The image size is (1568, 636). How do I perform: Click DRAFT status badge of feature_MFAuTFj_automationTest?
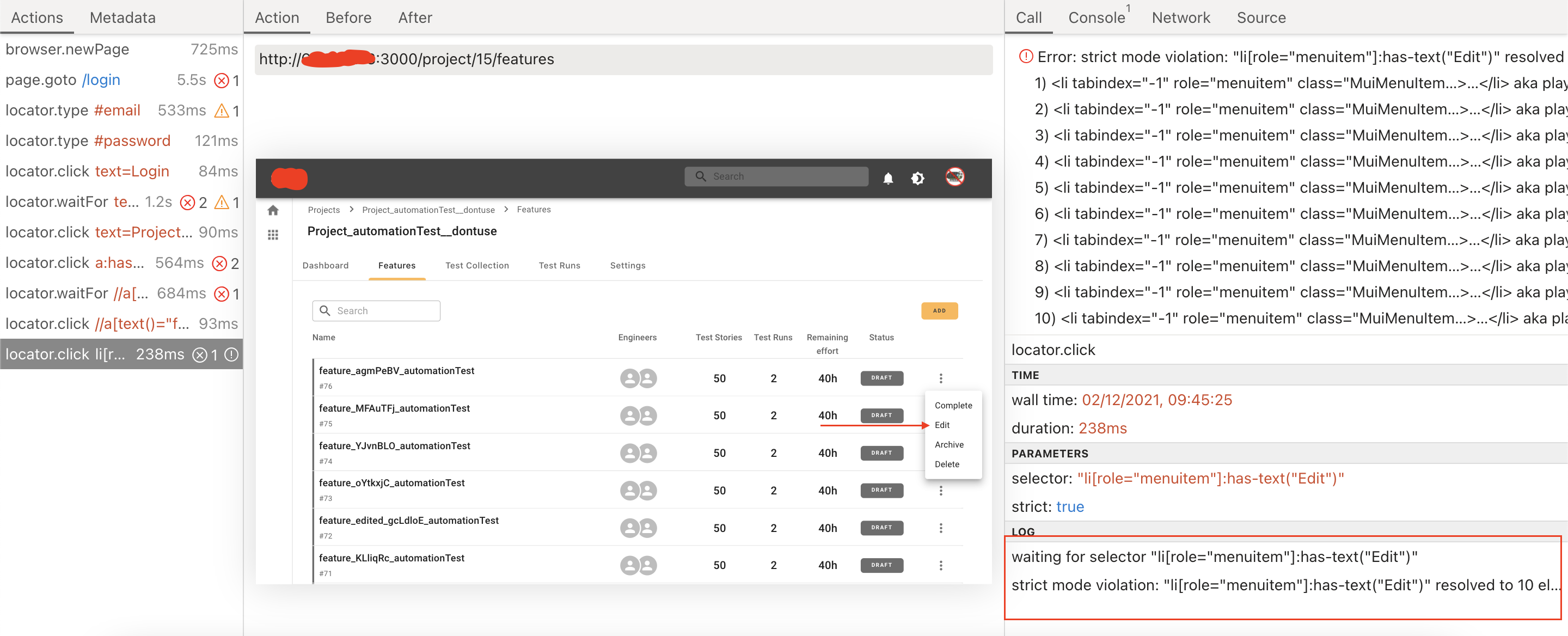pyautogui.click(x=881, y=415)
